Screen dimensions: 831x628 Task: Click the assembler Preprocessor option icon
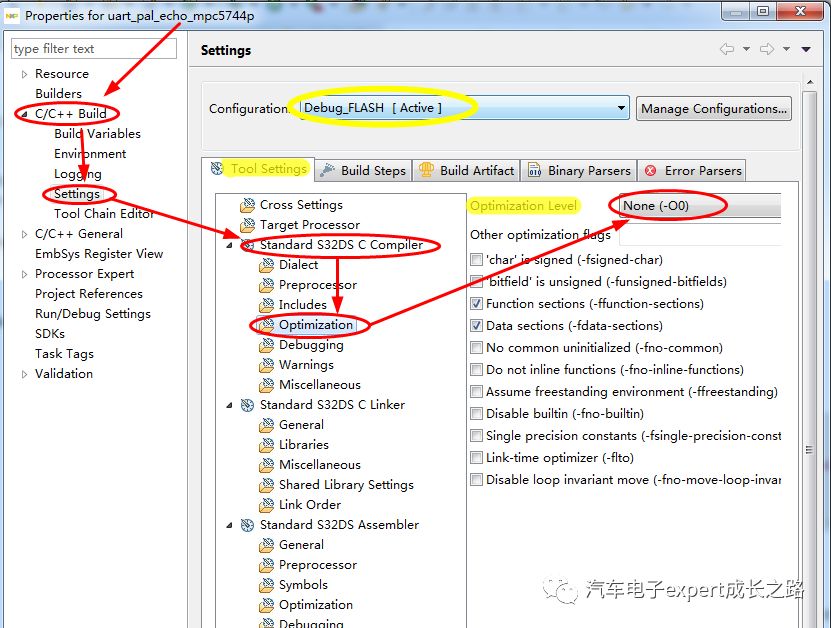click(267, 565)
